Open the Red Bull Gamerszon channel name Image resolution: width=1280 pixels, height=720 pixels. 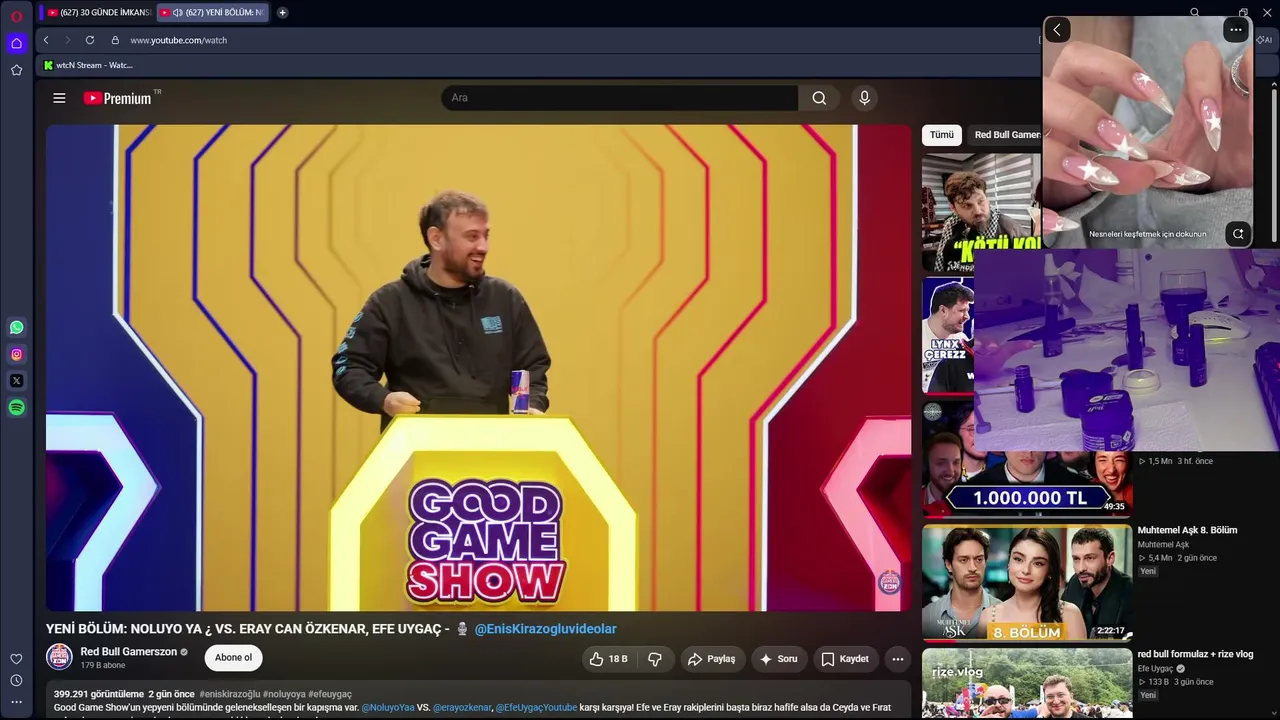click(x=129, y=652)
